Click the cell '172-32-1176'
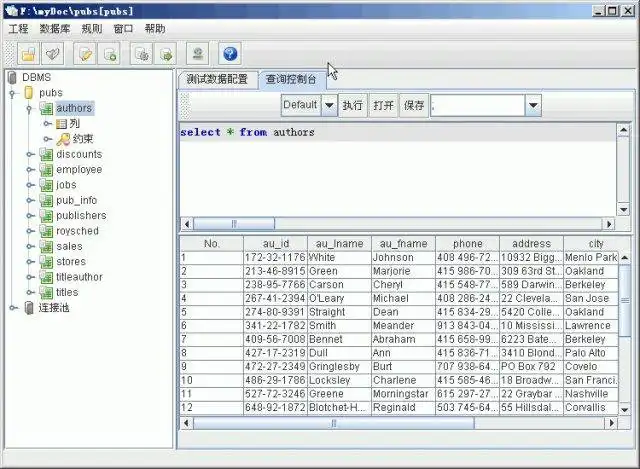Screen dimensions: 640x469 (275, 258)
